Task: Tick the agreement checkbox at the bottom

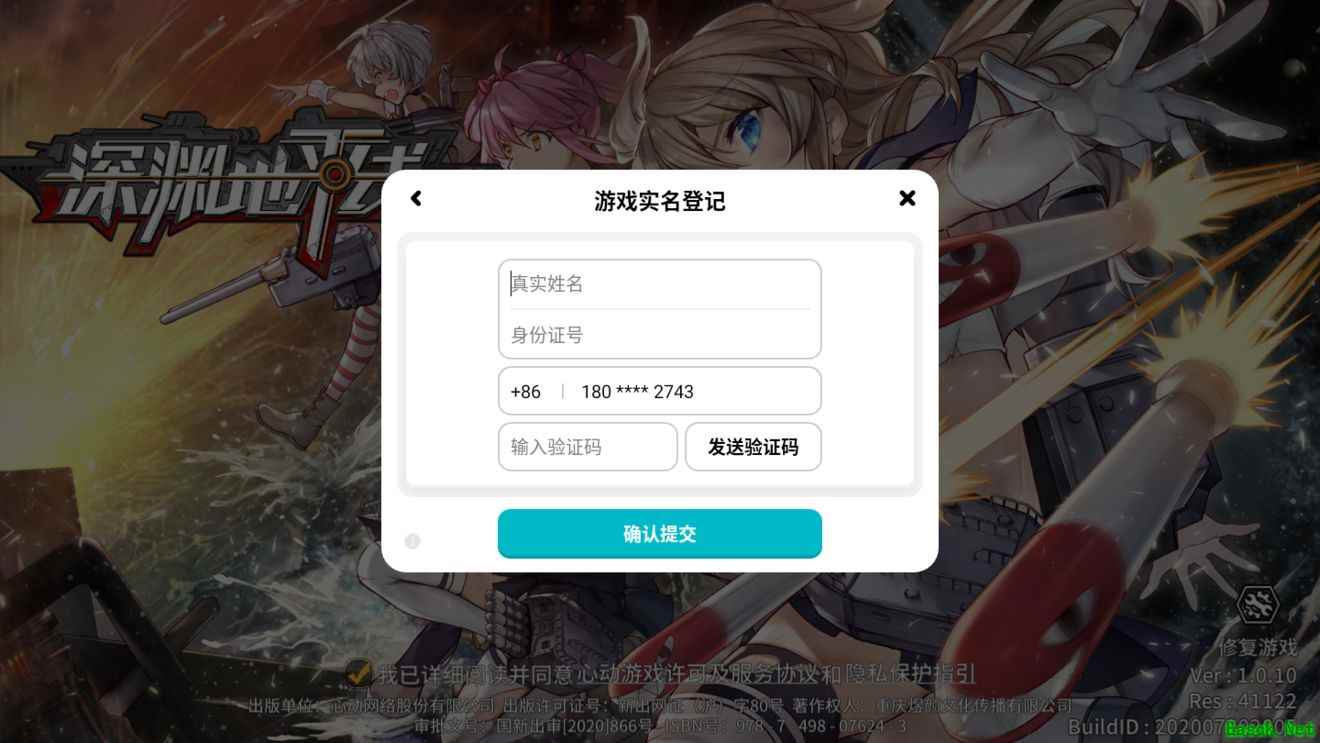Action: 358,673
